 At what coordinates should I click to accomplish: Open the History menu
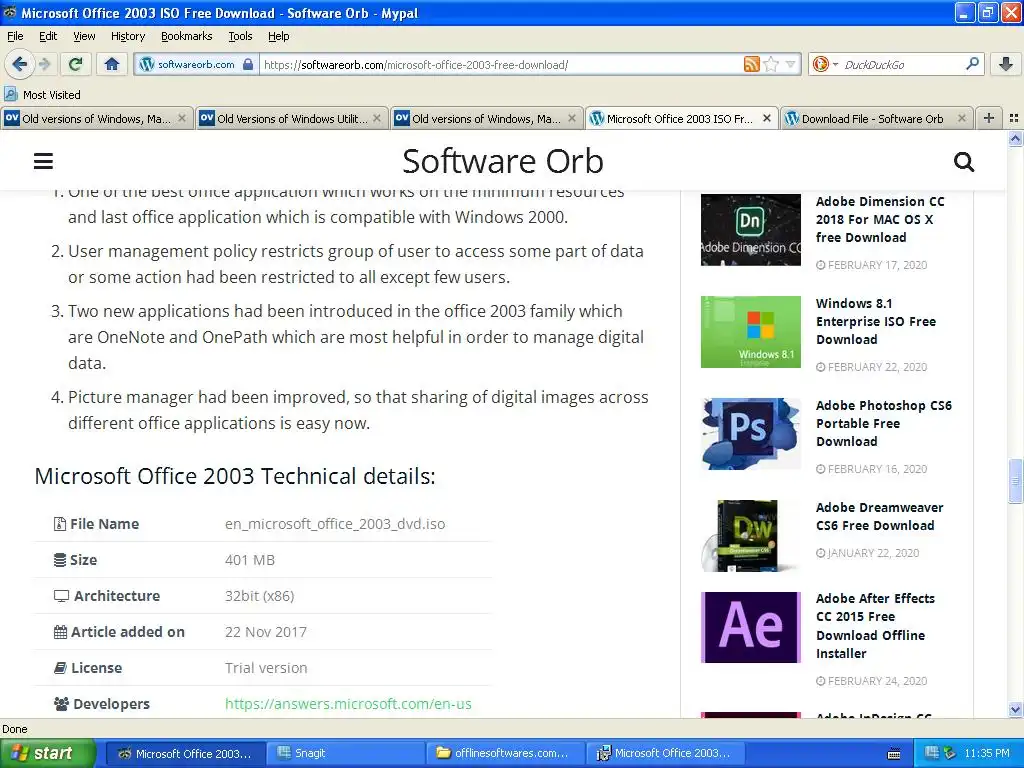click(x=128, y=36)
